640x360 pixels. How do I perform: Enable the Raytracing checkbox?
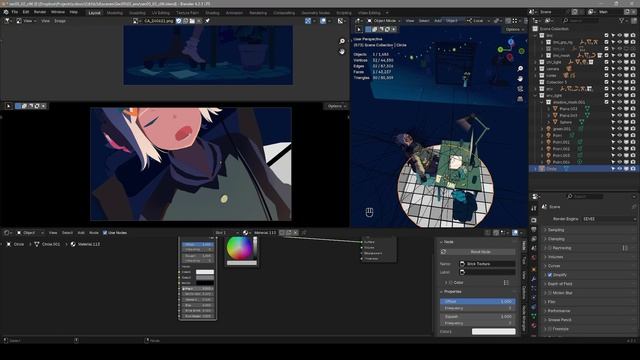pyautogui.click(x=549, y=248)
